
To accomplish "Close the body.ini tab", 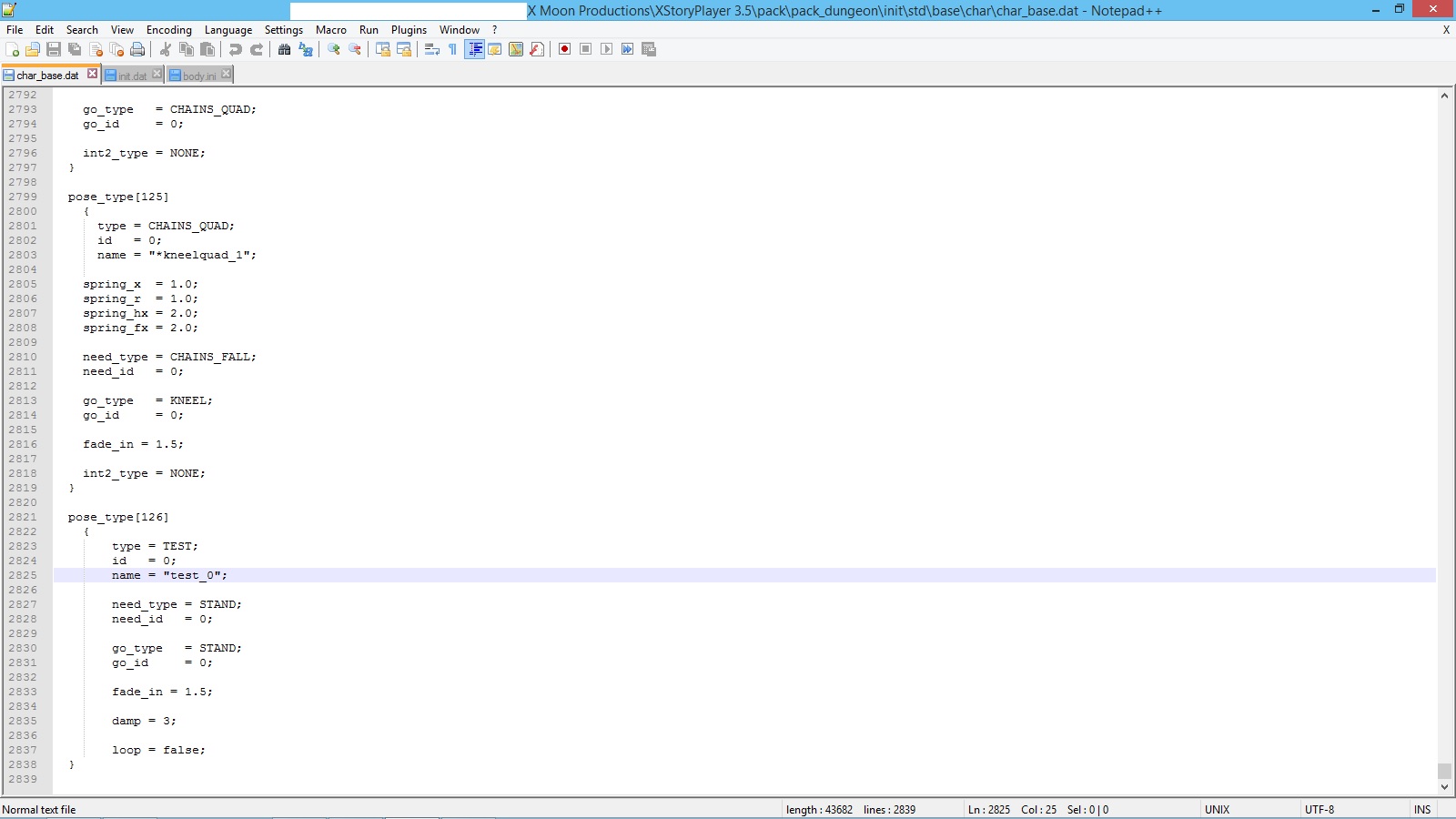I will 226,74.
